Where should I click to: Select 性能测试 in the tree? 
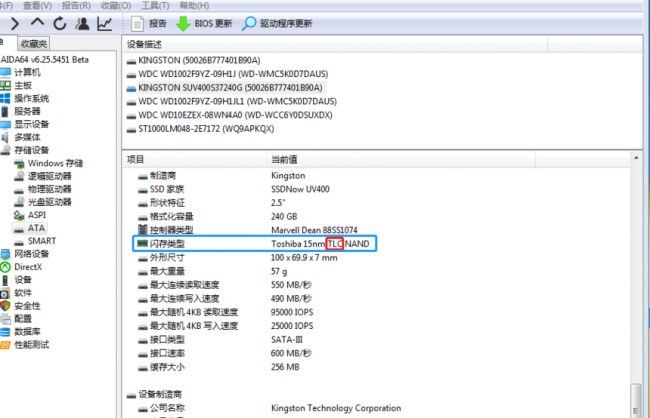point(24,345)
